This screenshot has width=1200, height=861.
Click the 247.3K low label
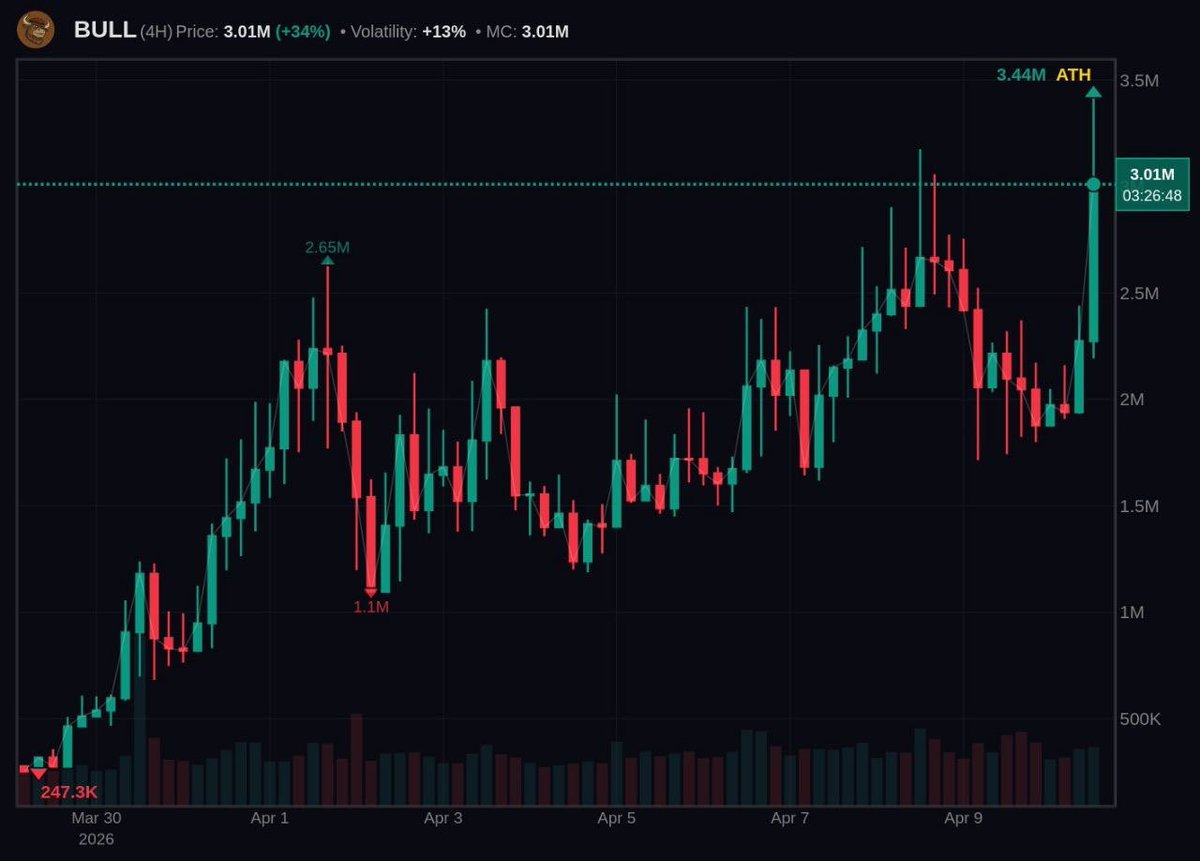click(x=69, y=792)
